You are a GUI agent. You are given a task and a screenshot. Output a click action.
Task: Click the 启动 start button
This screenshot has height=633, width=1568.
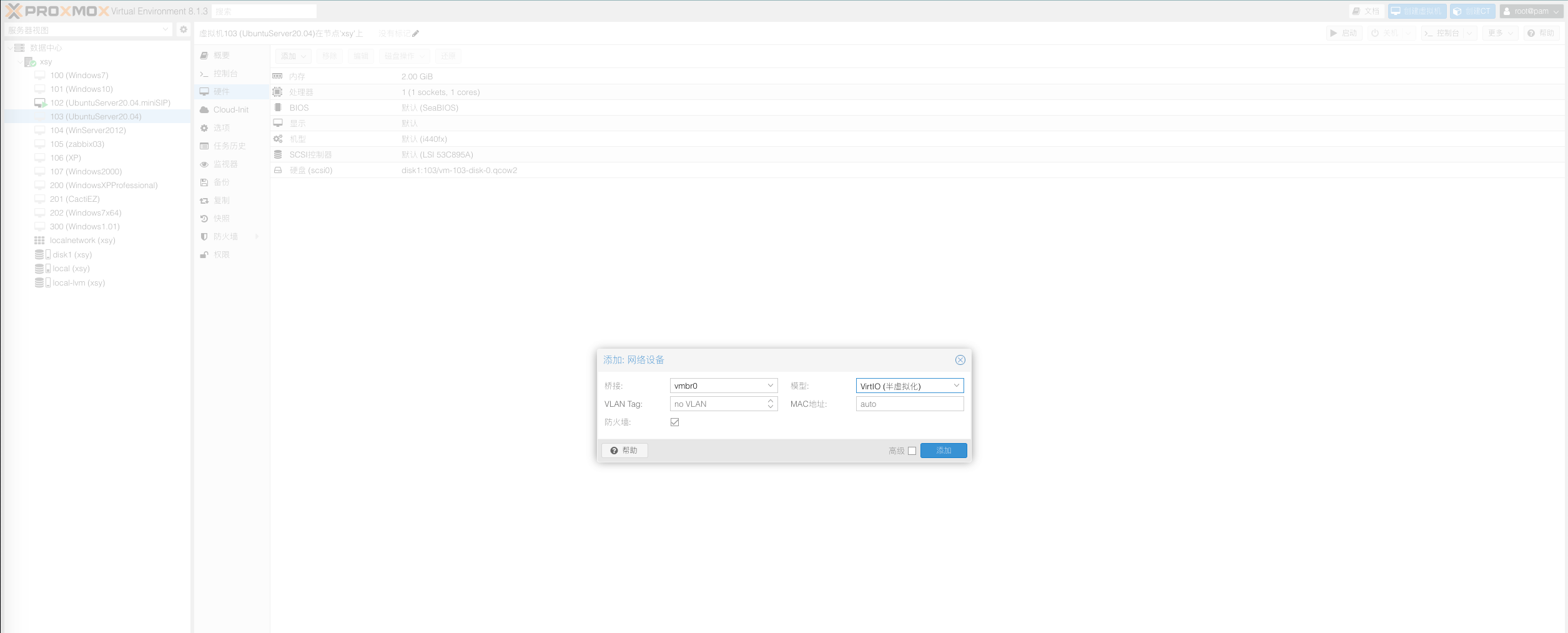pyautogui.click(x=1344, y=33)
